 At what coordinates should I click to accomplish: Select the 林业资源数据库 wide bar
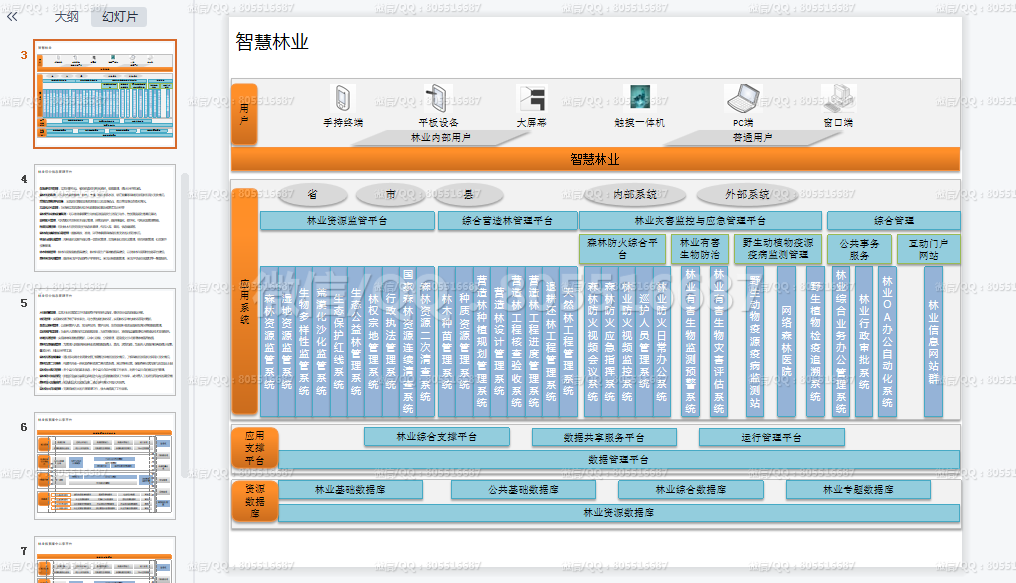[619, 513]
